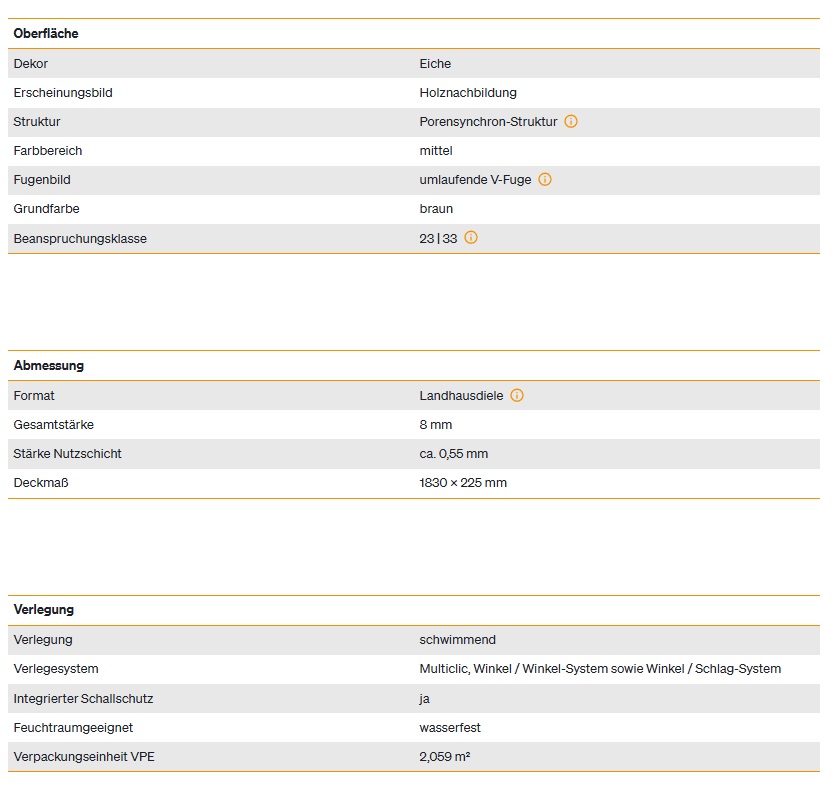
Task: Click the 'Deckmaß' label
Action: click(x=41, y=482)
